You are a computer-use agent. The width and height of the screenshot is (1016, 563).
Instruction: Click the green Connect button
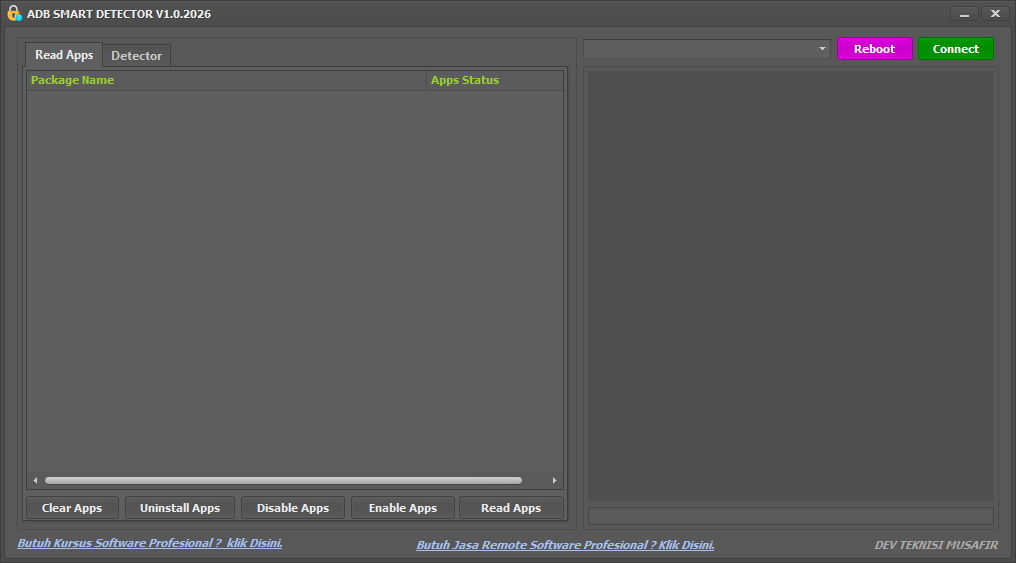point(955,49)
